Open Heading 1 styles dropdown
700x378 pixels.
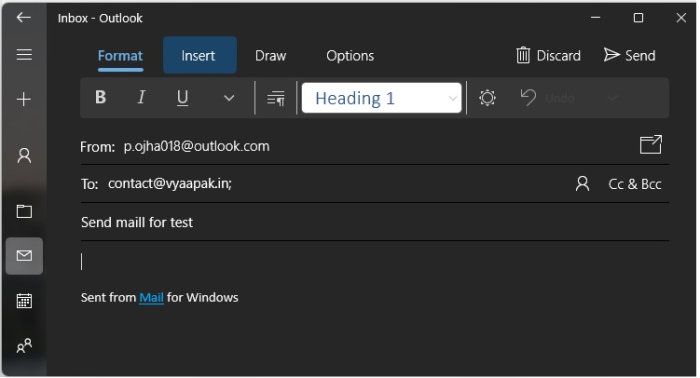[382, 98]
